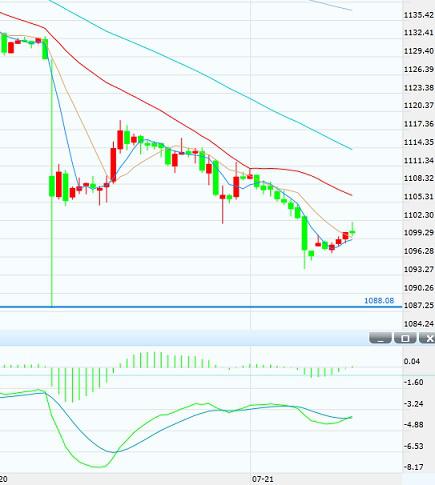Image resolution: width=435 pixels, height=485 pixels.
Task: Click the 0.04 MACD scale value
Action: pyautogui.click(x=412, y=361)
